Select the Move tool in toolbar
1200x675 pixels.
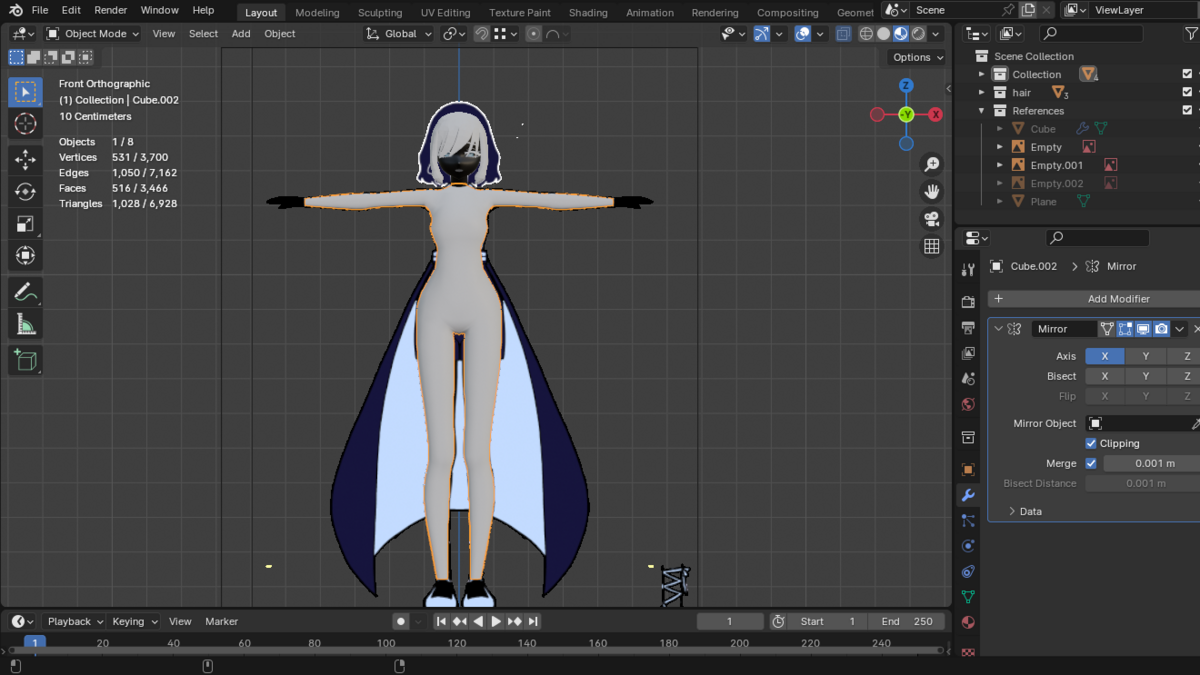26,159
